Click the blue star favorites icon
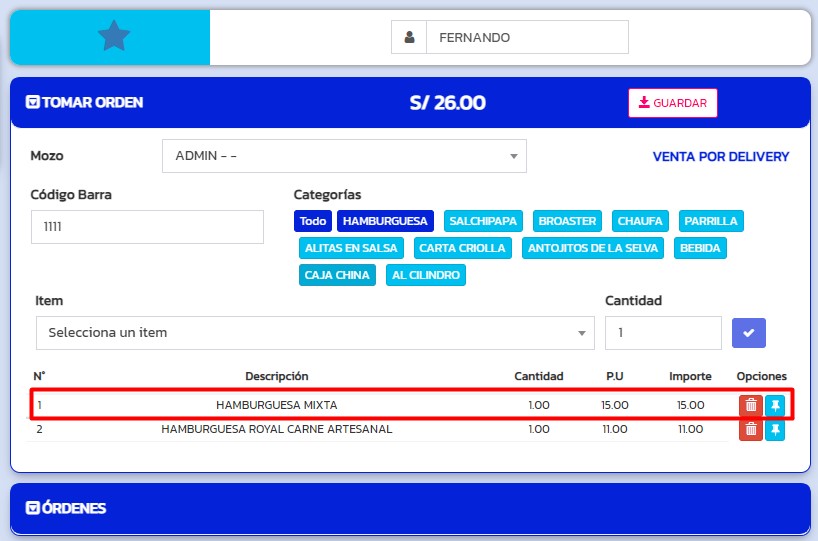Viewport: 818px width, 541px height. 114,37
